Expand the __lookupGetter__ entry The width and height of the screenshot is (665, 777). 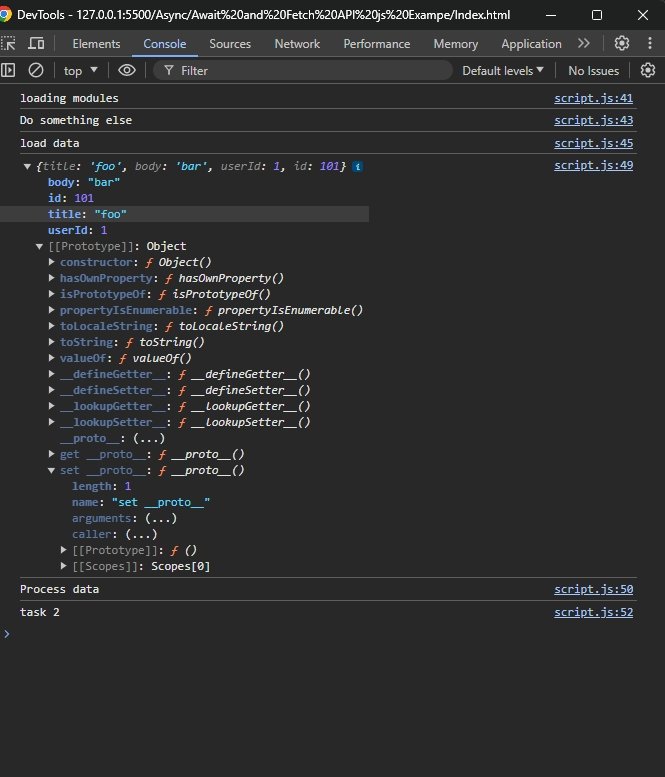(52, 406)
